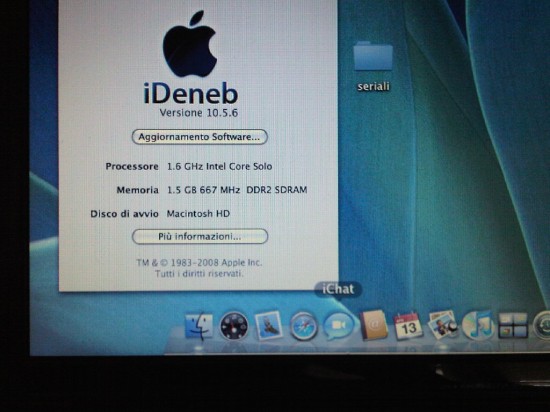
Task: Open Time Machine icon at dock edge
Action: point(542,325)
